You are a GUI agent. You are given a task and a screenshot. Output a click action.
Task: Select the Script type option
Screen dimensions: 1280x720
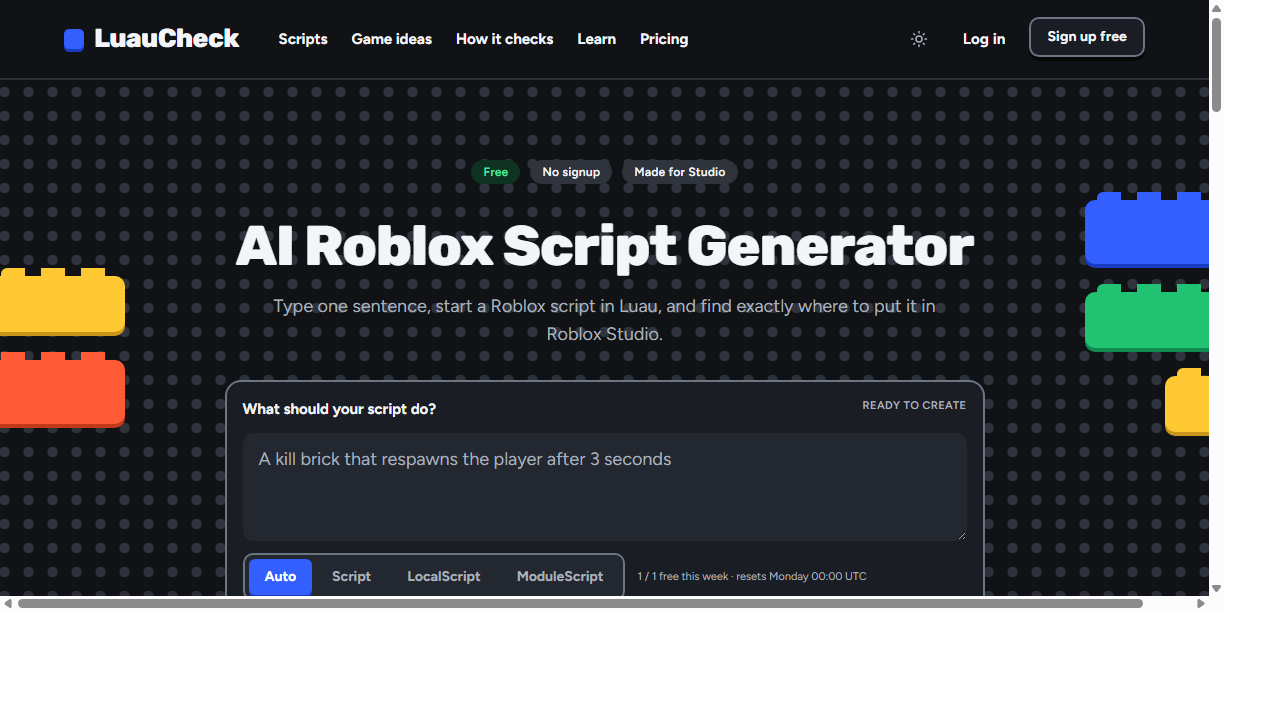351,577
